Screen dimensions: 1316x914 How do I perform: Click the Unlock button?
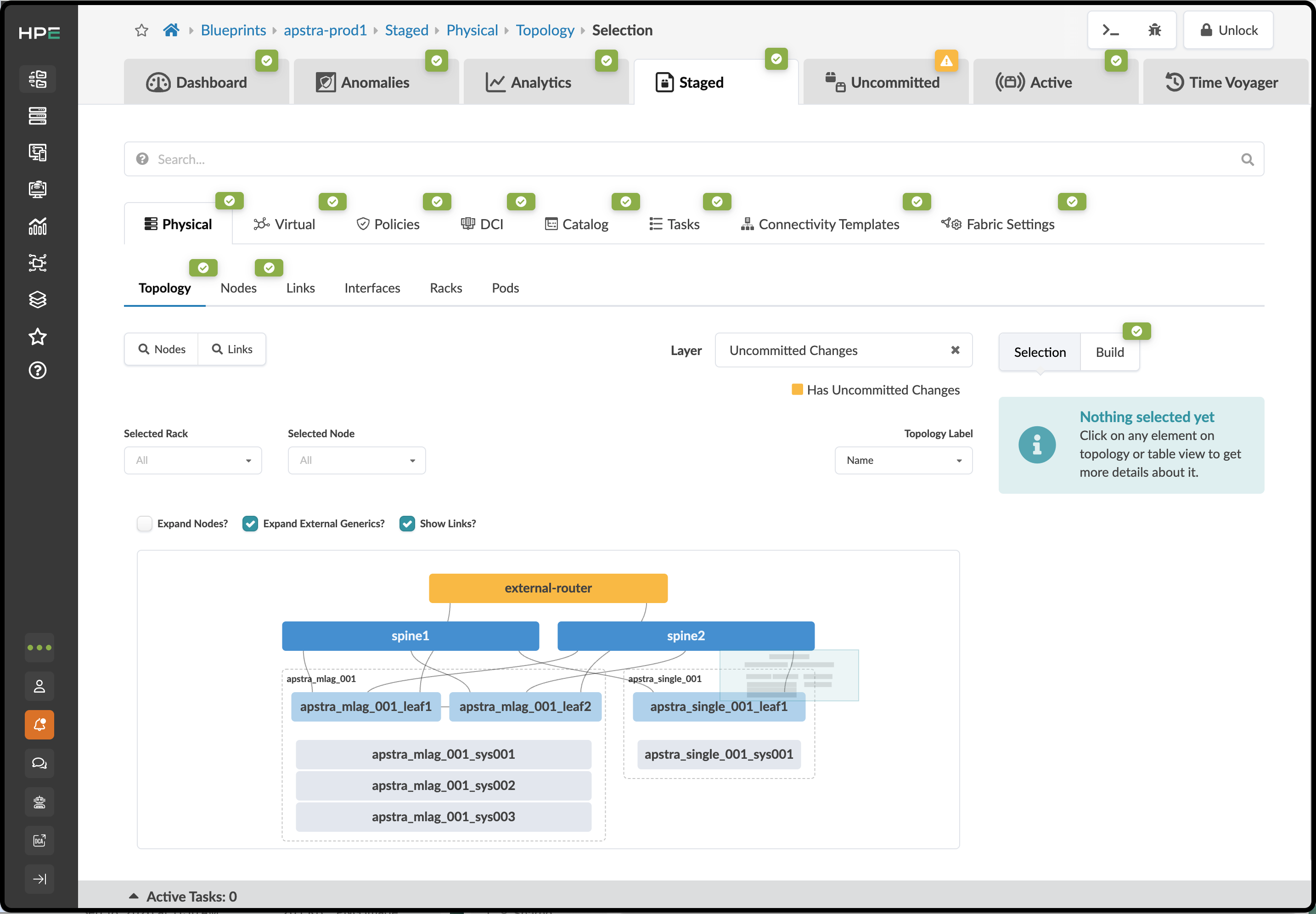pos(1228,30)
